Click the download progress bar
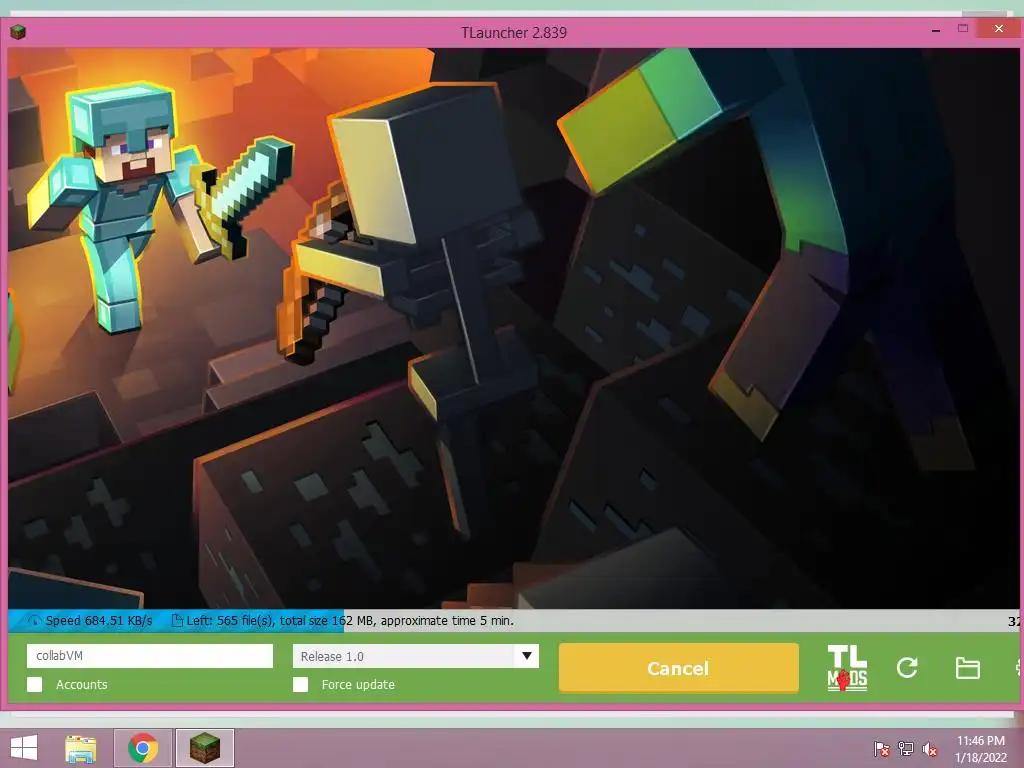 tap(514, 620)
